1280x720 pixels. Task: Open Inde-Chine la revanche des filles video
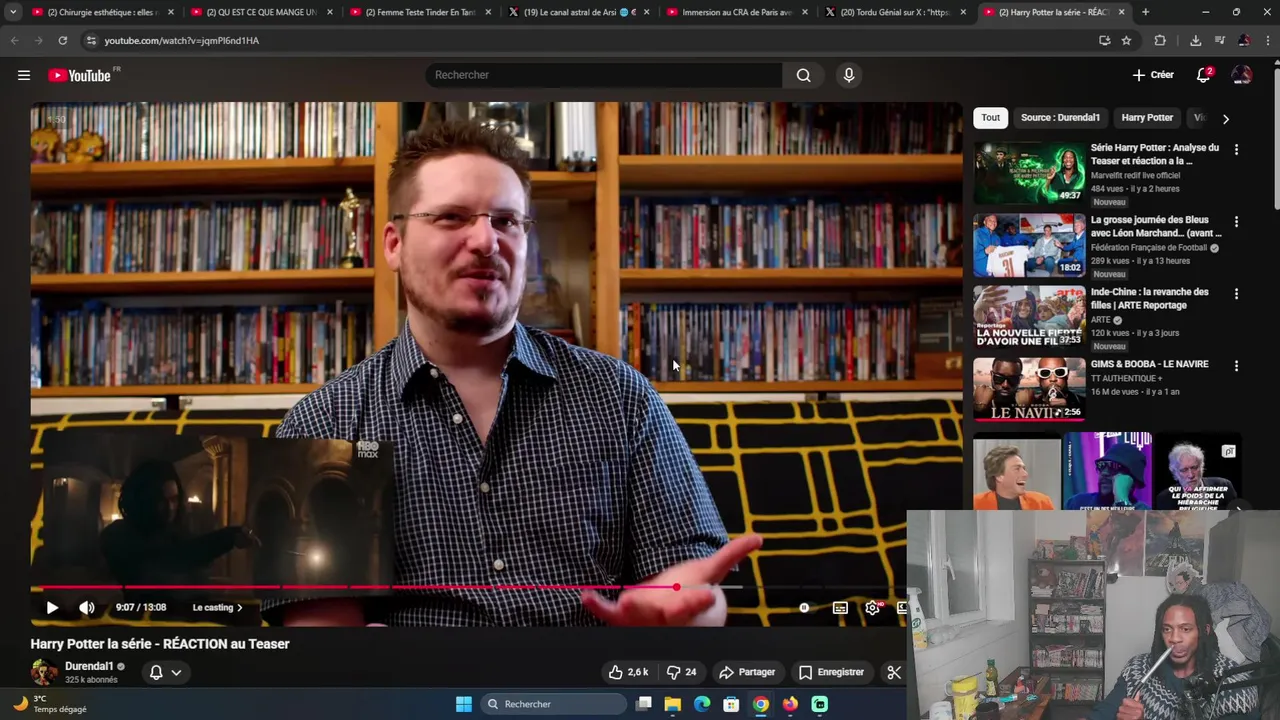(x=1150, y=298)
